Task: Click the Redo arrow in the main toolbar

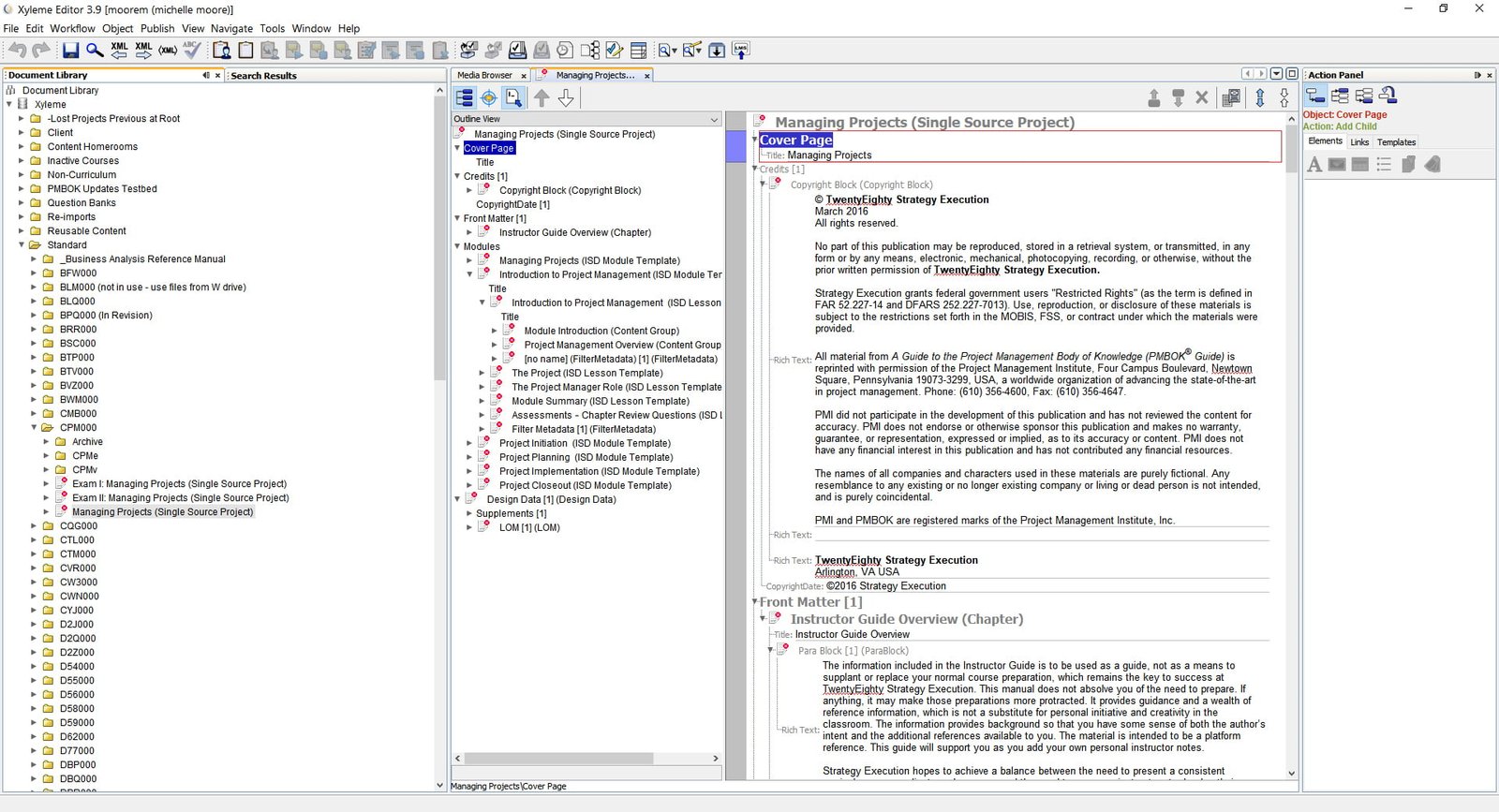Action: (41, 51)
